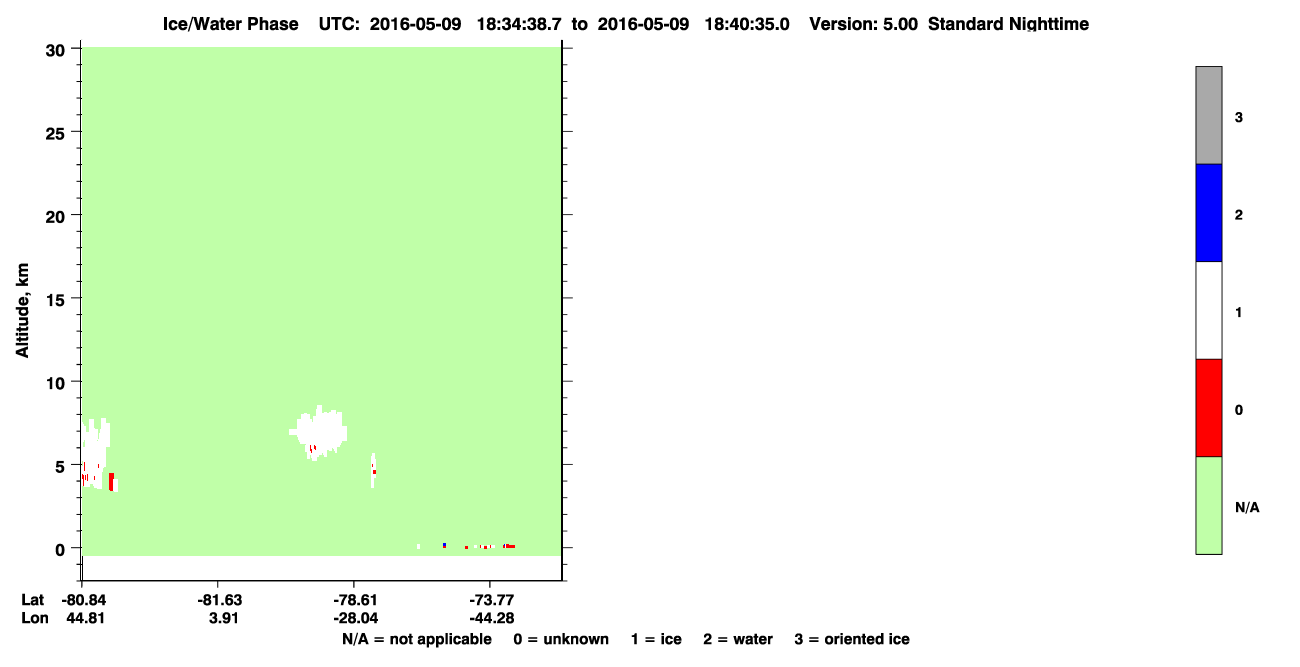Click legend text '2 = water'
Image resolution: width=1300 pixels, height=667 pixels.
(x=738, y=639)
